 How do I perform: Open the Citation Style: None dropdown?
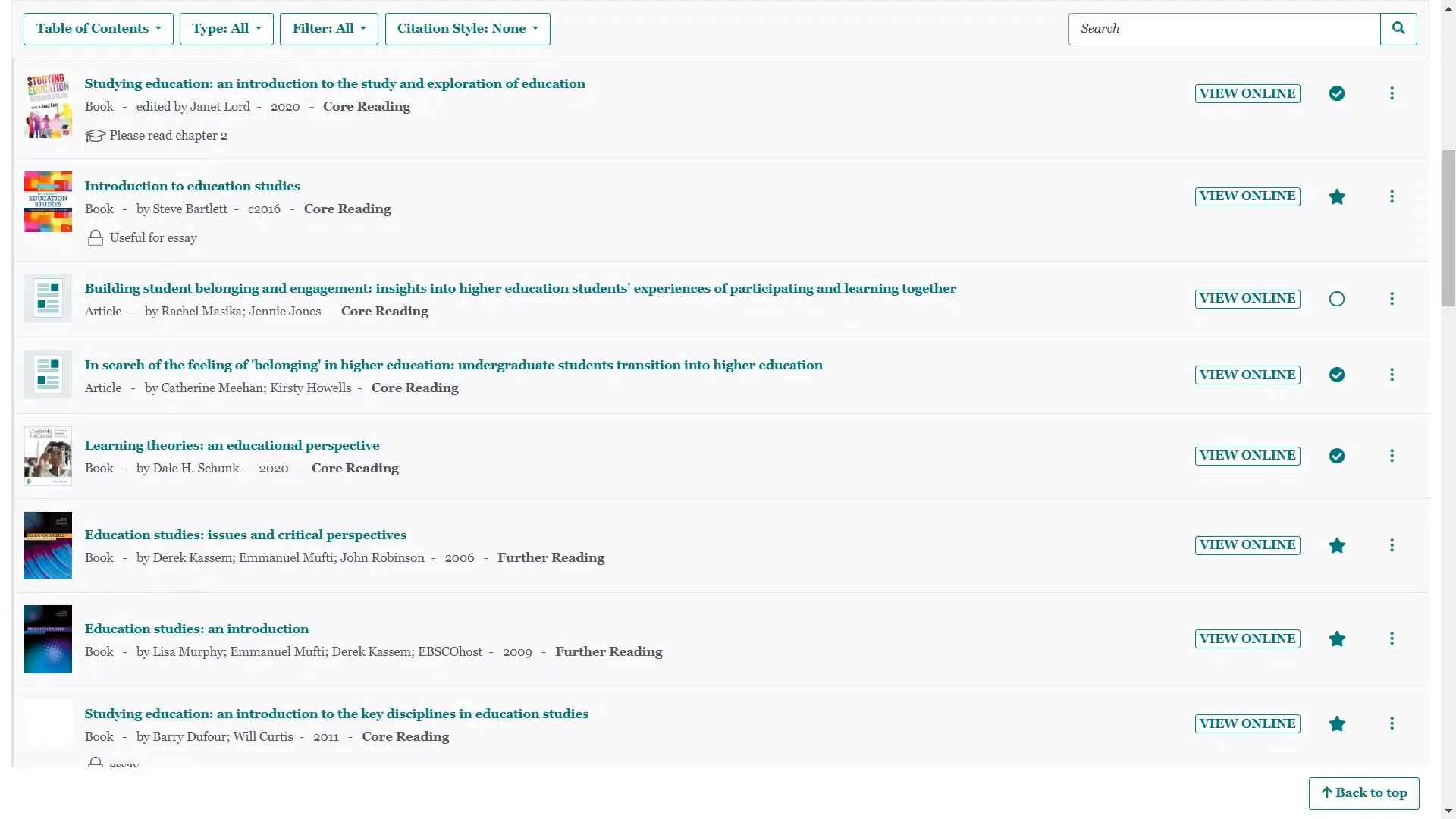pyautogui.click(x=467, y=29)
